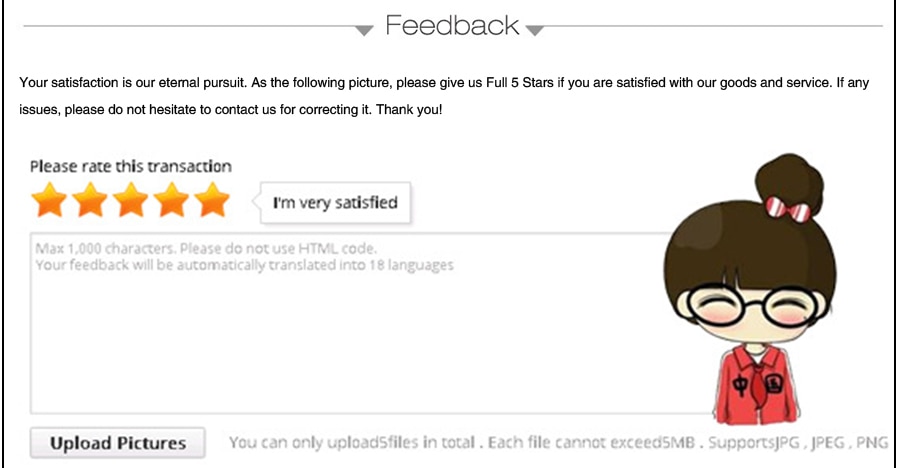
Task: Click the "Max 1,000 characters" placeholder text
Action: 206,249
